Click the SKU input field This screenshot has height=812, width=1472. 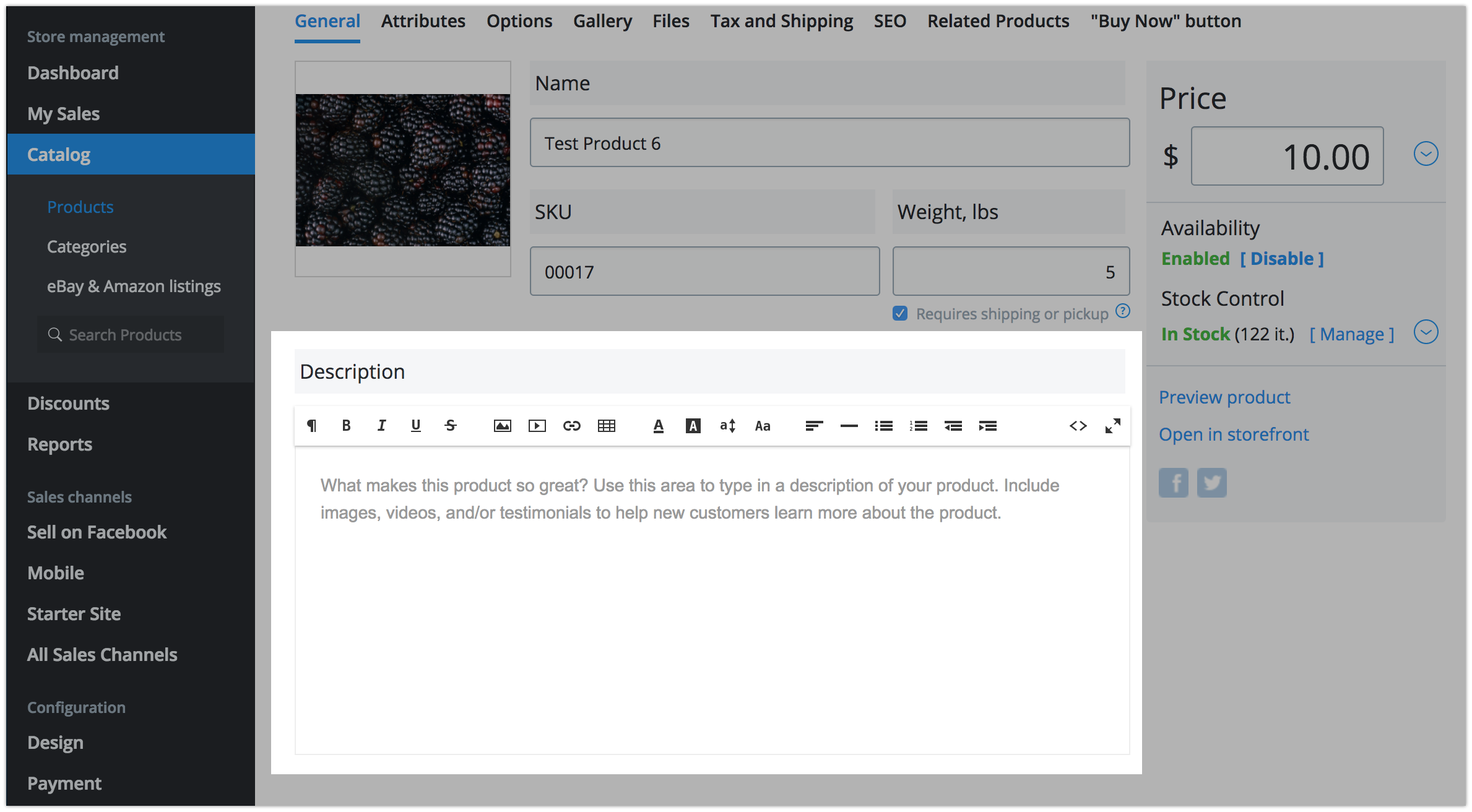[x=704, y=272]
